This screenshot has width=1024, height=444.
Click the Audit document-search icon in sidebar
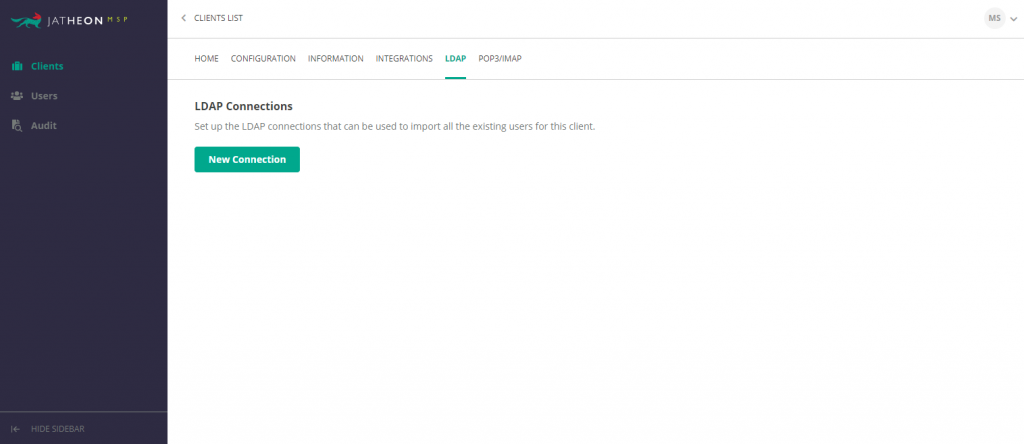click(x=18, y=125)
